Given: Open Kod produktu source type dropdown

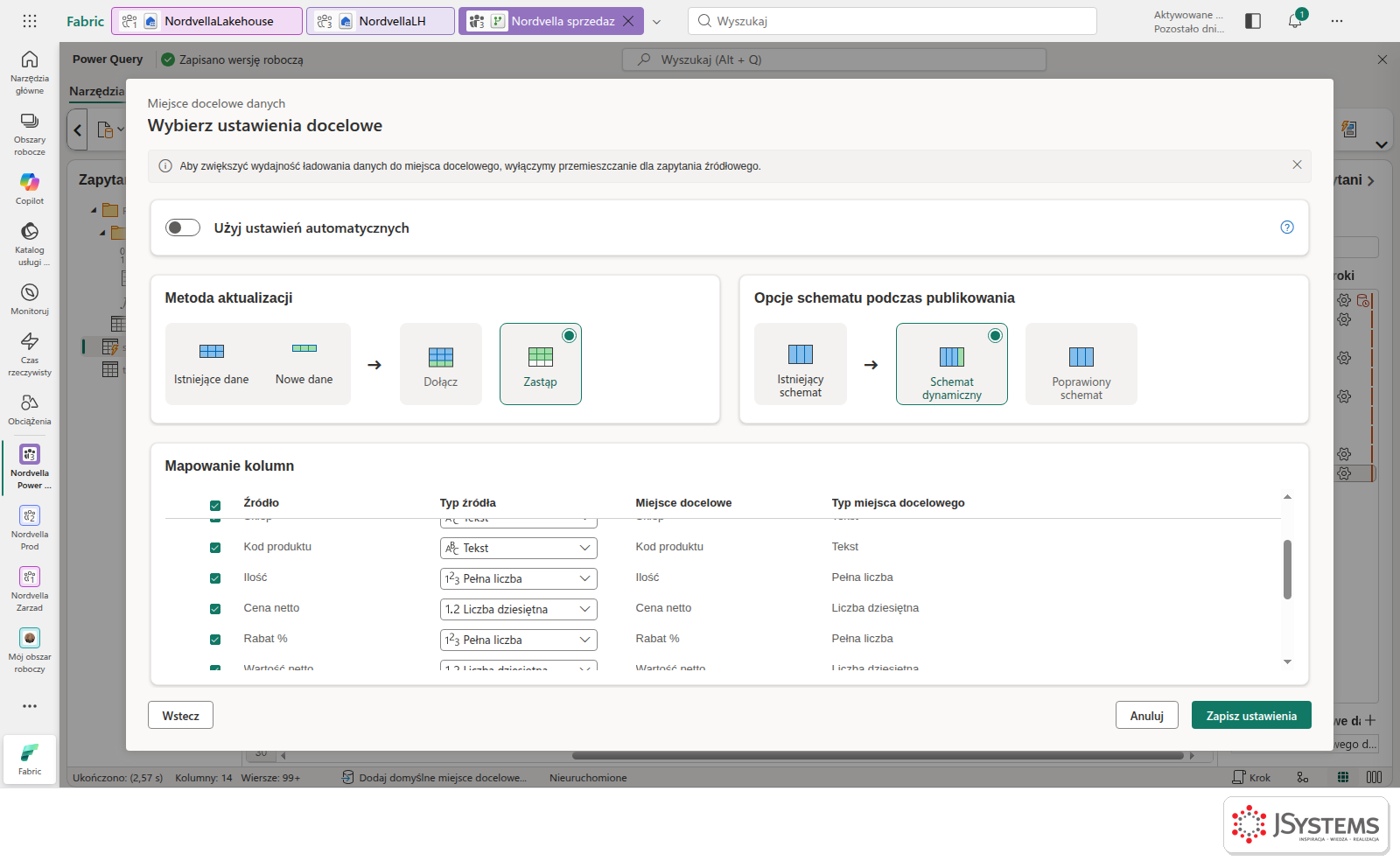Looking at the screenshot, I should (519, 548).
